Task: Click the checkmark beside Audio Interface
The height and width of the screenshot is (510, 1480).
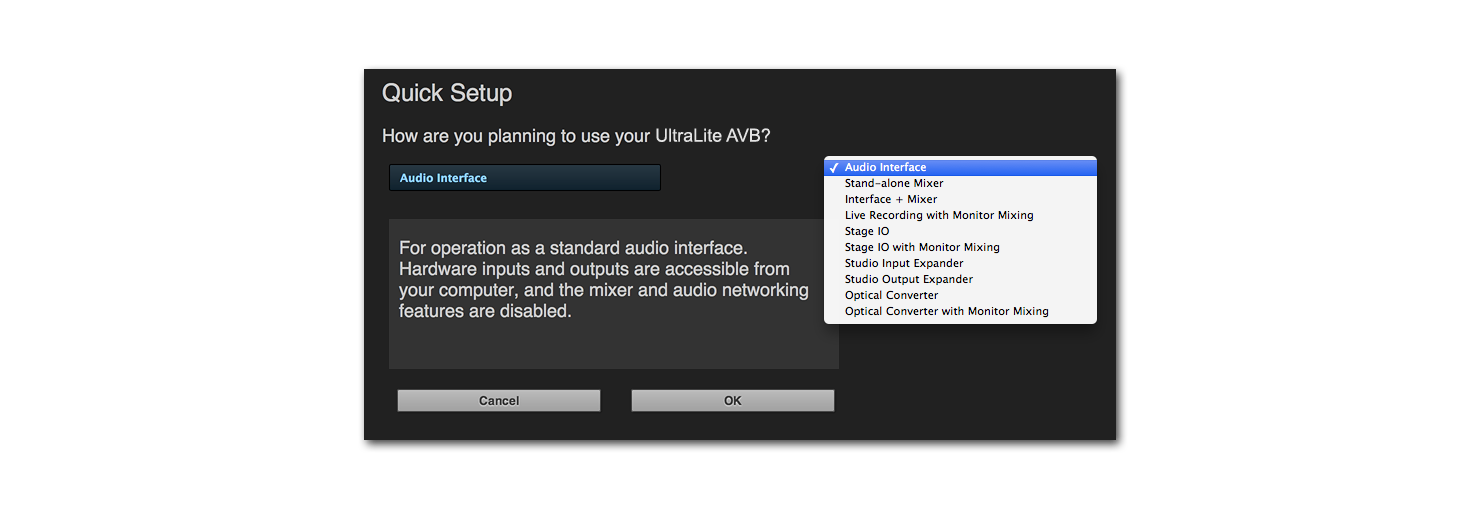Action: (833, 168)
